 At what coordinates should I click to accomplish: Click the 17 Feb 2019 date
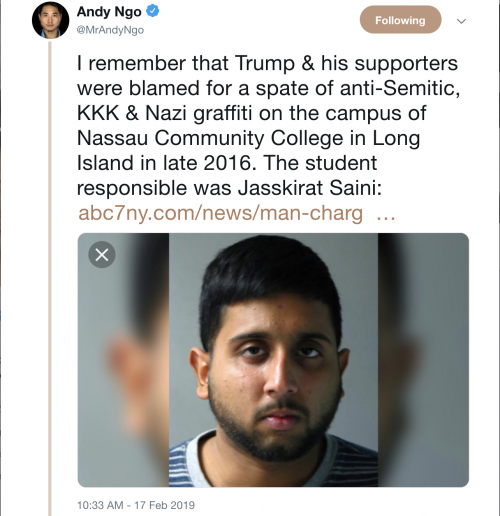coord(164,505)
